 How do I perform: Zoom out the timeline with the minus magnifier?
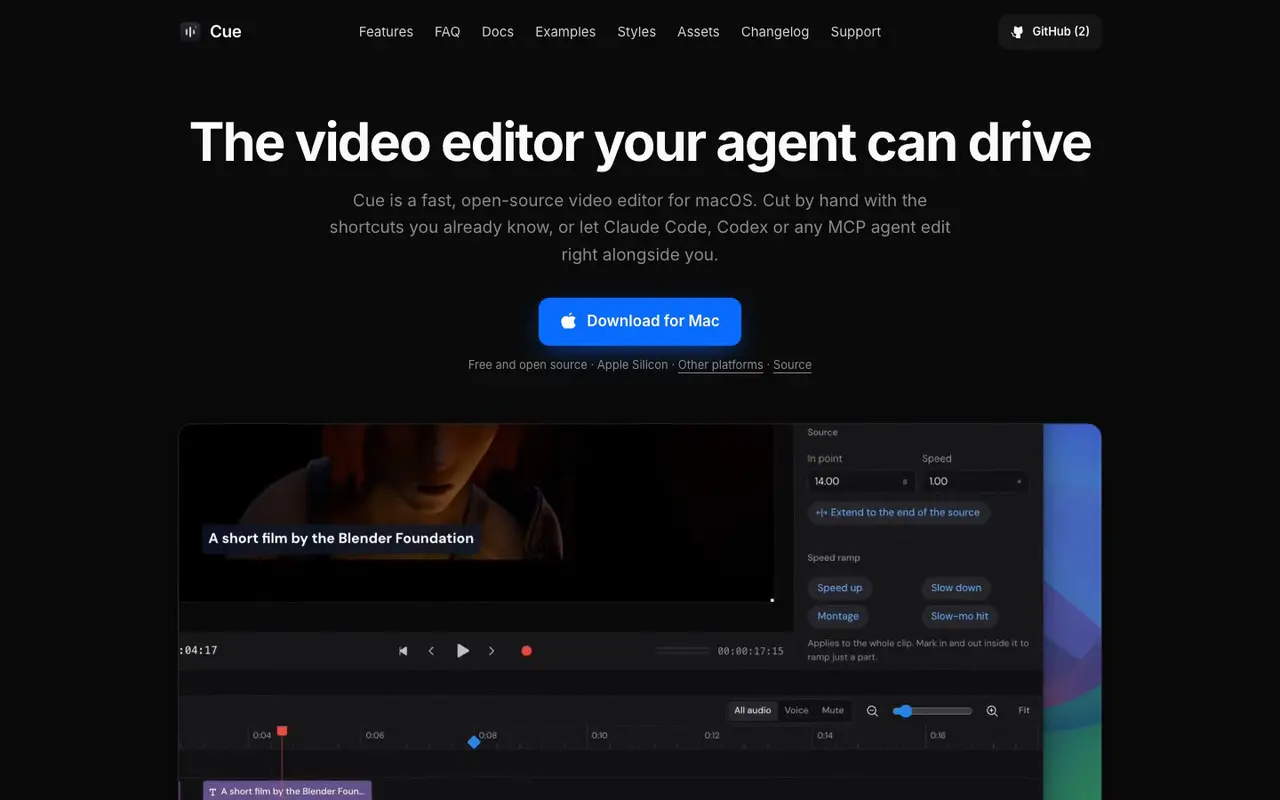point(872,711)
